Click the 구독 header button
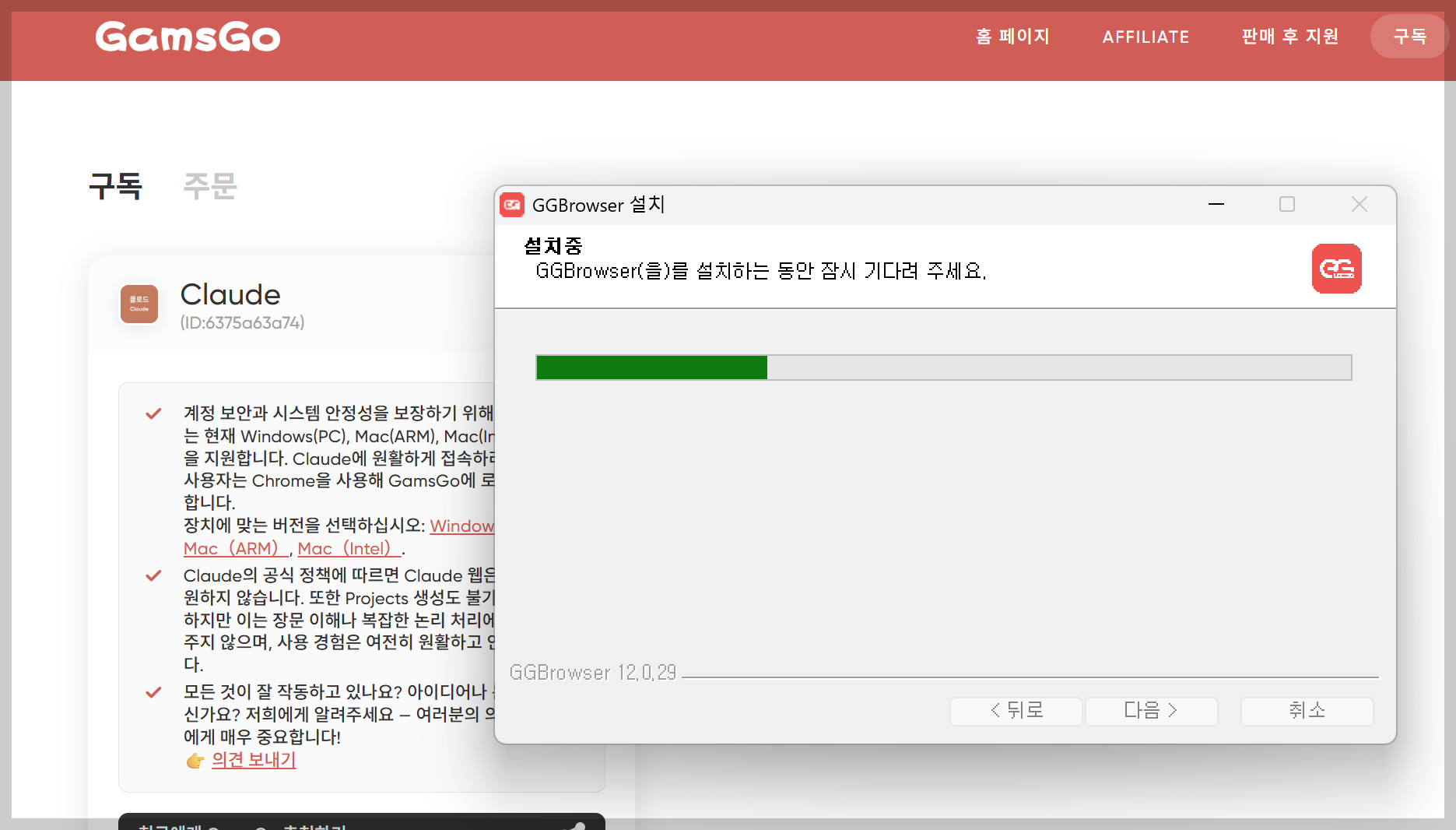Screen dimensions: 1456x830 (1409, 37)
